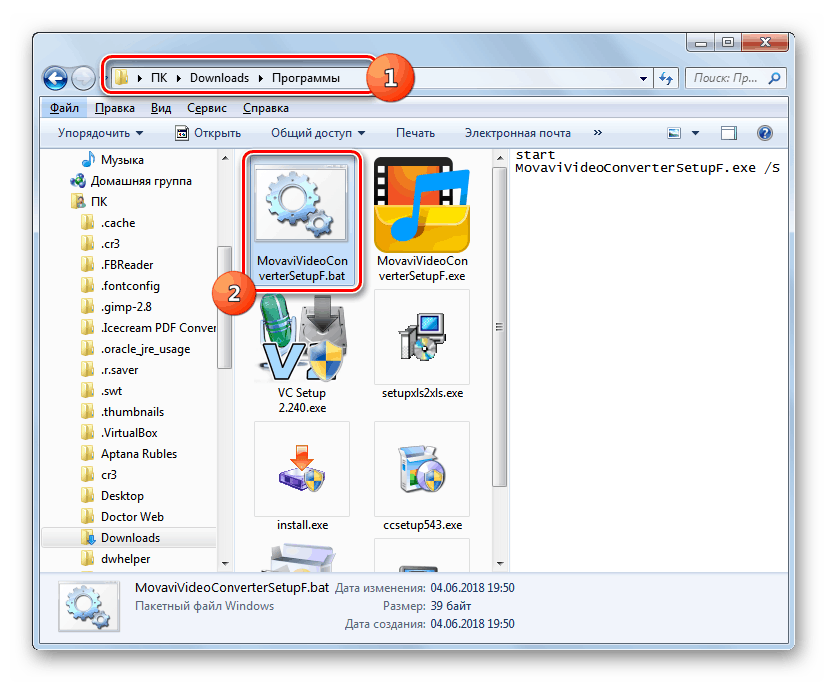828x683 pixels.
Task: Expand arrow after ПК in breadcrumb
Action: coord(179,78)
